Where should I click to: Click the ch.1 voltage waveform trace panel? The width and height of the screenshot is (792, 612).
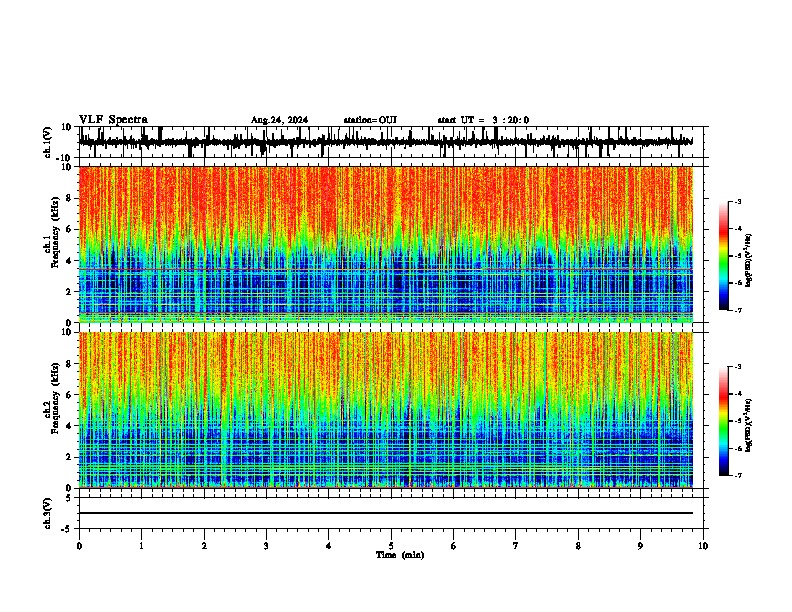pyautogui.click(x=390, y=142)
